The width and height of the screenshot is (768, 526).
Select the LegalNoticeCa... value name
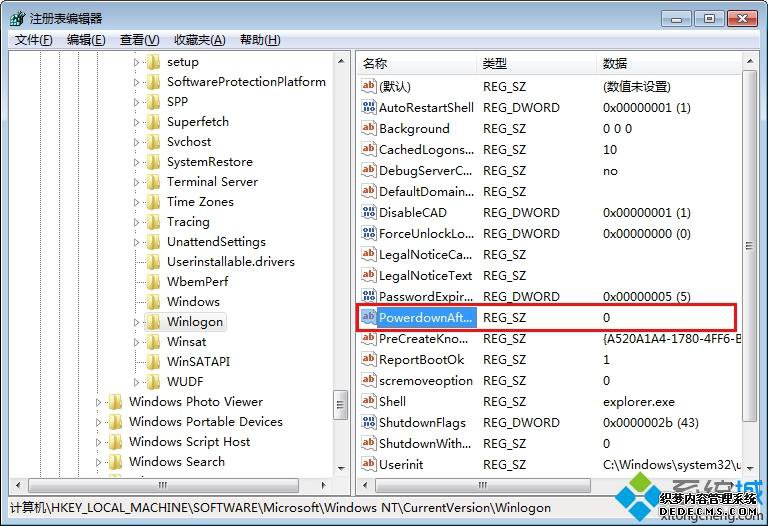pyautogui.click(x=425, y=255)
